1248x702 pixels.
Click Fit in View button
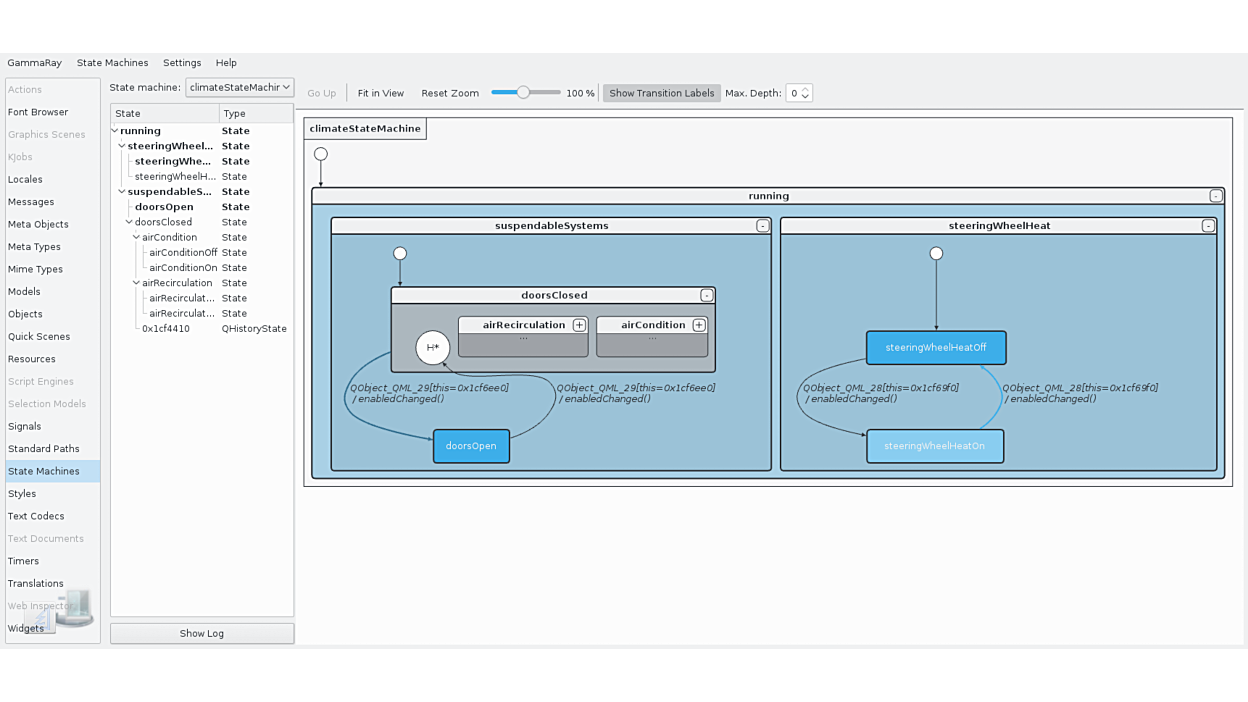380,93
